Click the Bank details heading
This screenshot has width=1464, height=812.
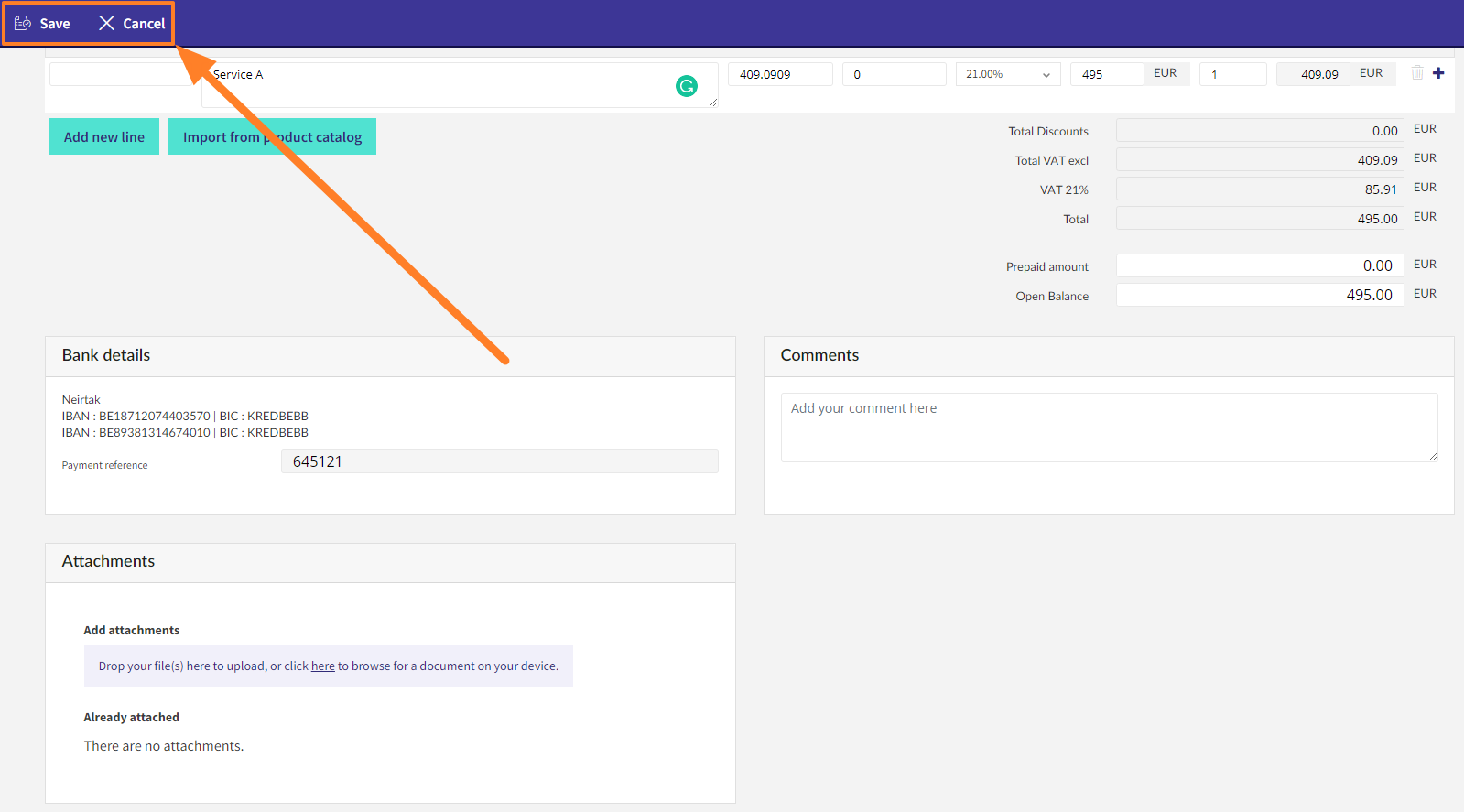(106, 355)
